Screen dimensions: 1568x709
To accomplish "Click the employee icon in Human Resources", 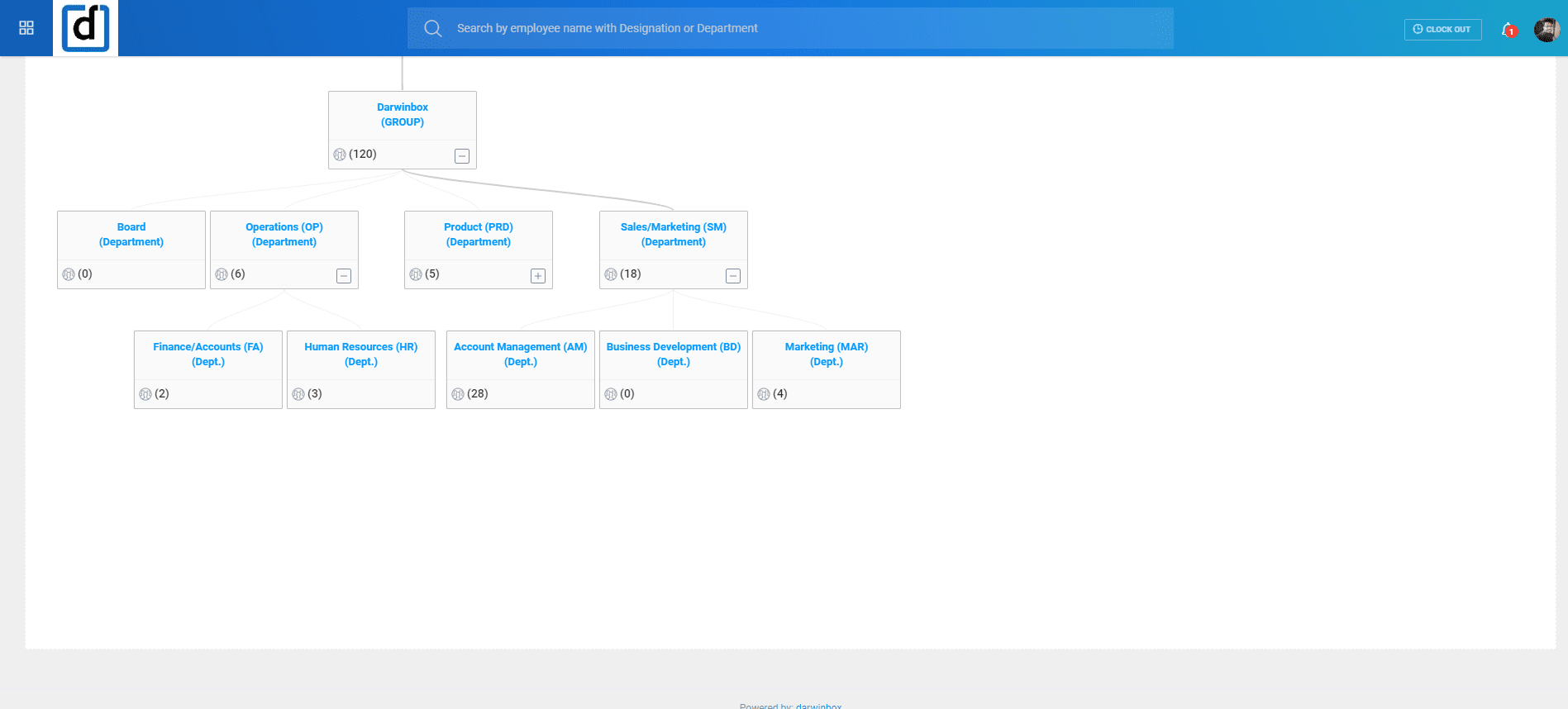I will [298, 394].
